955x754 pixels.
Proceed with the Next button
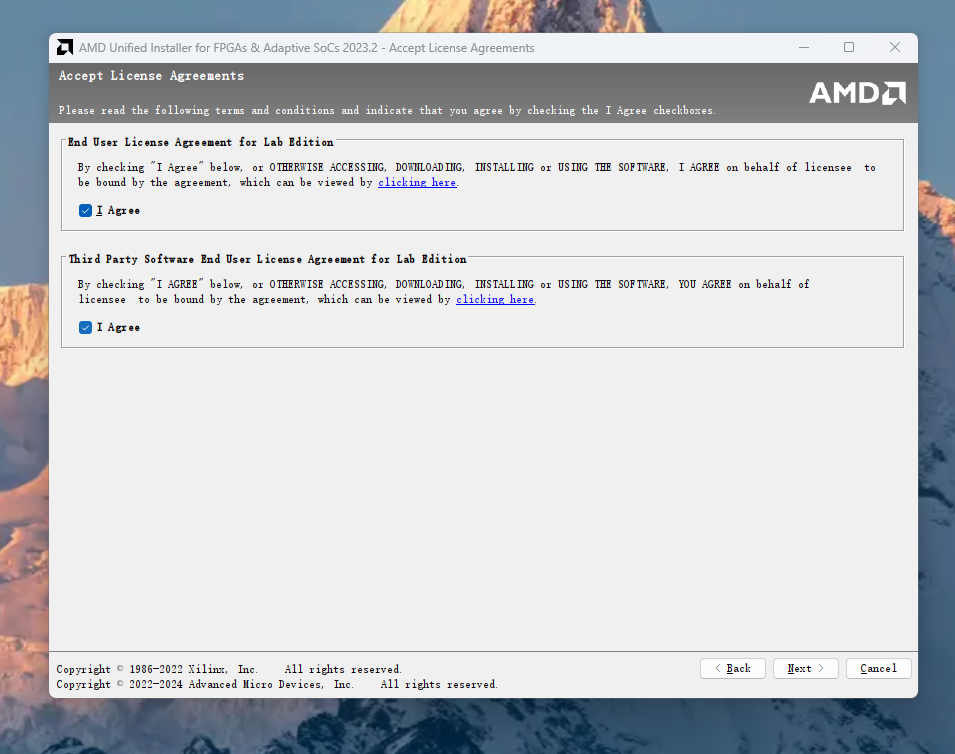[x=806, y=668]
